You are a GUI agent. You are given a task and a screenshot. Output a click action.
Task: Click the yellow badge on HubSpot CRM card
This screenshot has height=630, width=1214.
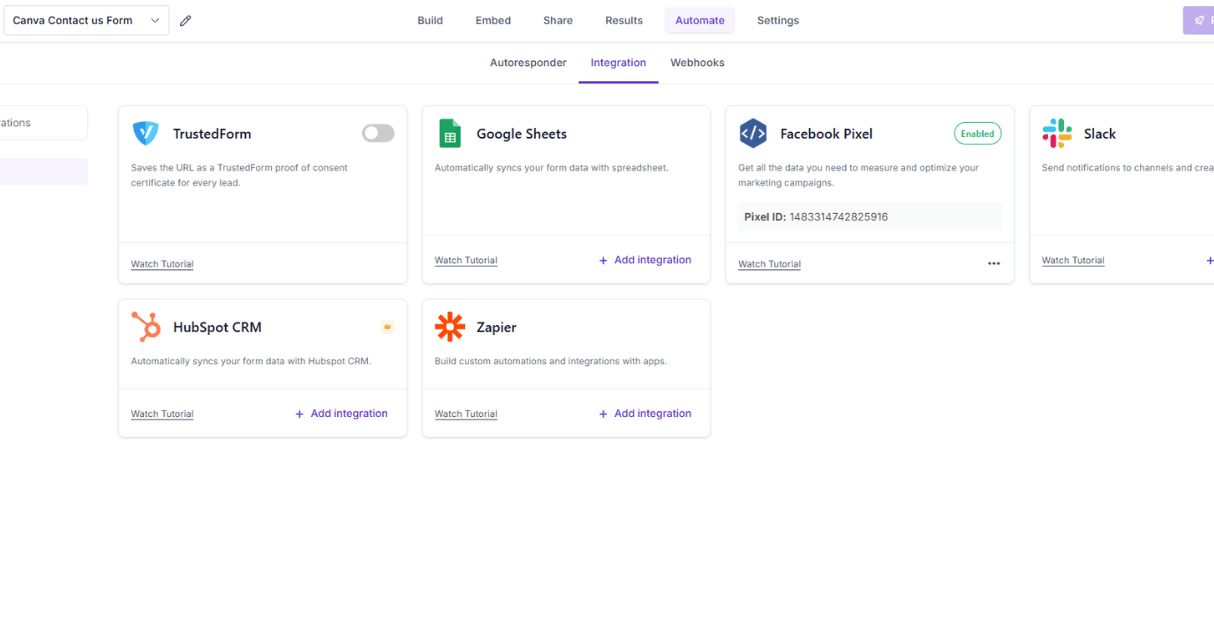tap(387, 327)
